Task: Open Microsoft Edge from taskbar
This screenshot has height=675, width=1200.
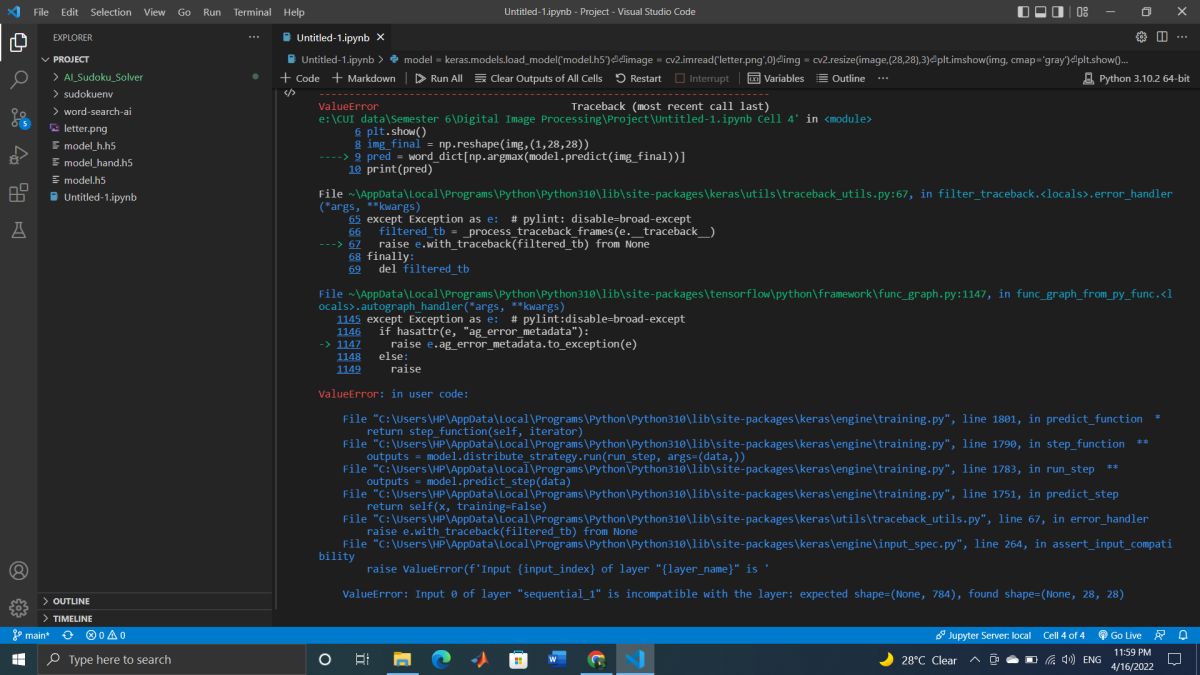Action: tap(440, 660)
